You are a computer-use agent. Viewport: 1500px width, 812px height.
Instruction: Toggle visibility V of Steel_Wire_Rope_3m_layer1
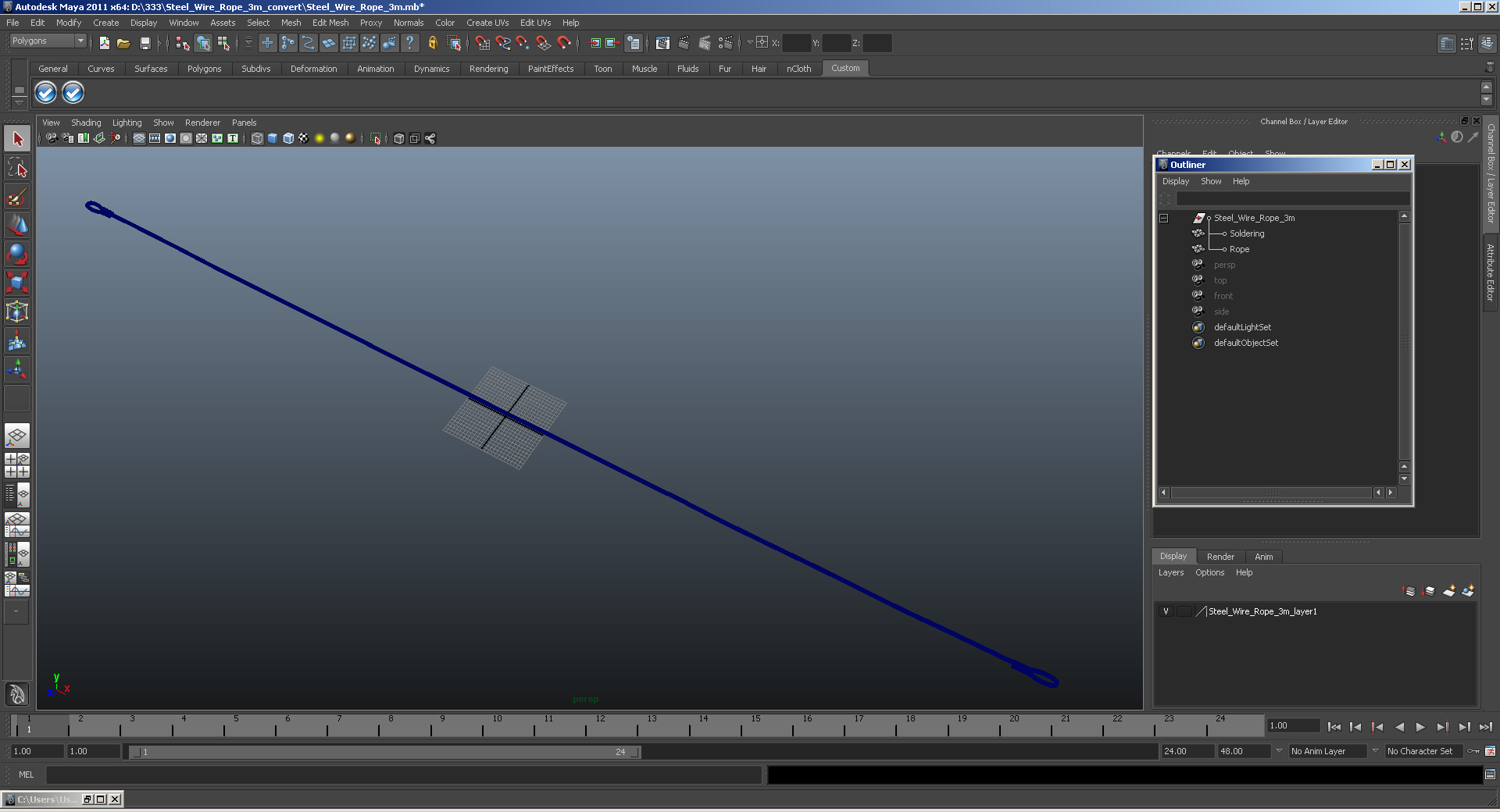1166,611
